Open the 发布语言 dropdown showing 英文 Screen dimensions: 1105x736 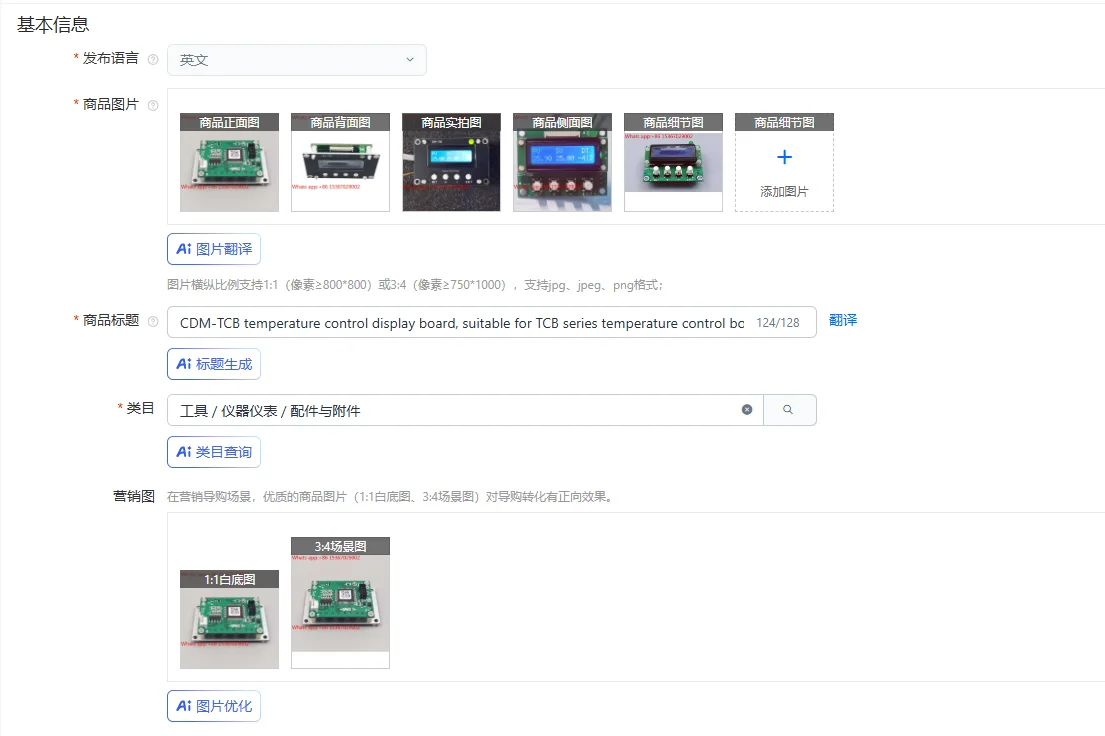[x=297, y=60]
